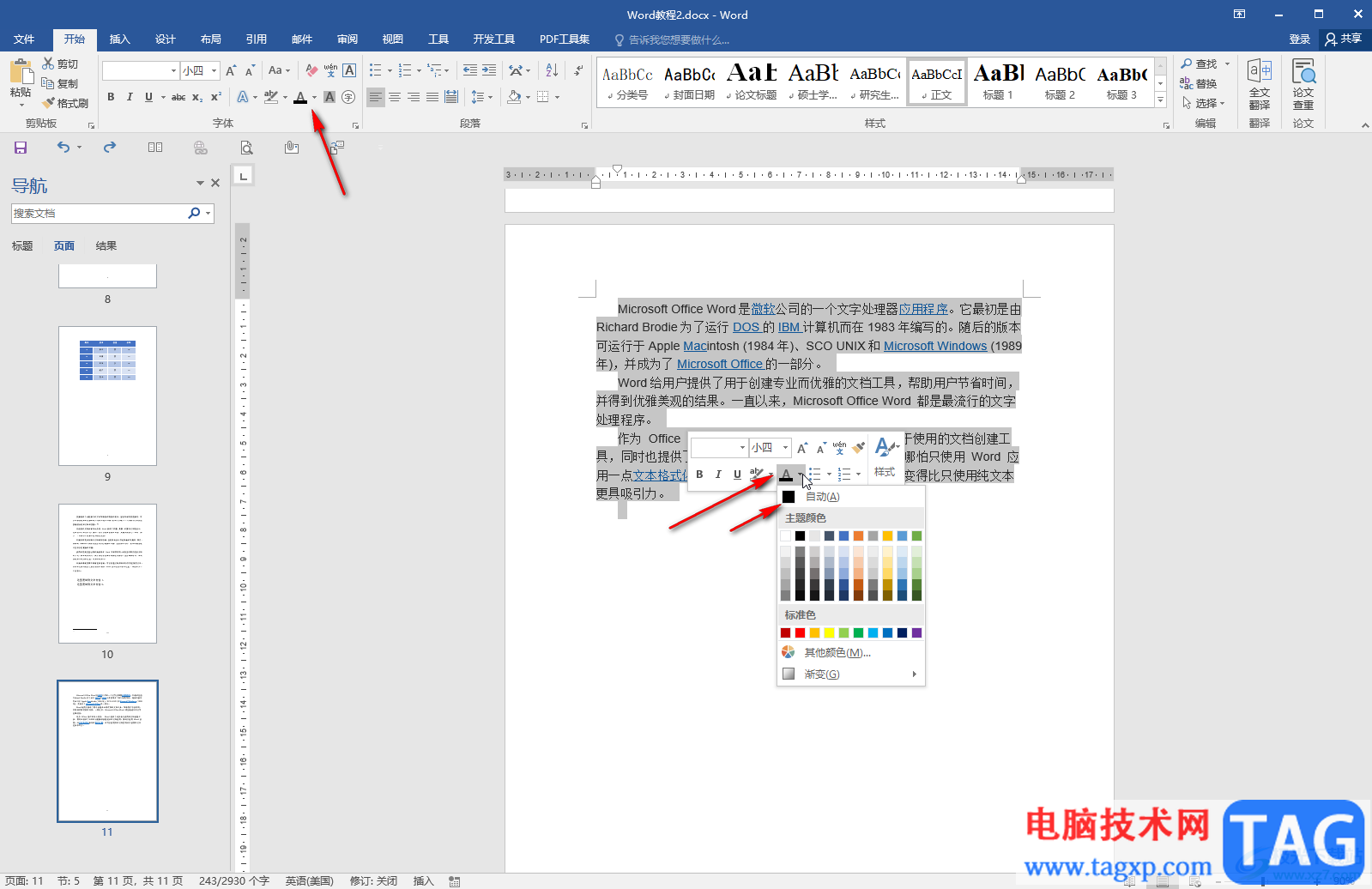Open the ribbon font name dropdown

(x=173, y=70)
